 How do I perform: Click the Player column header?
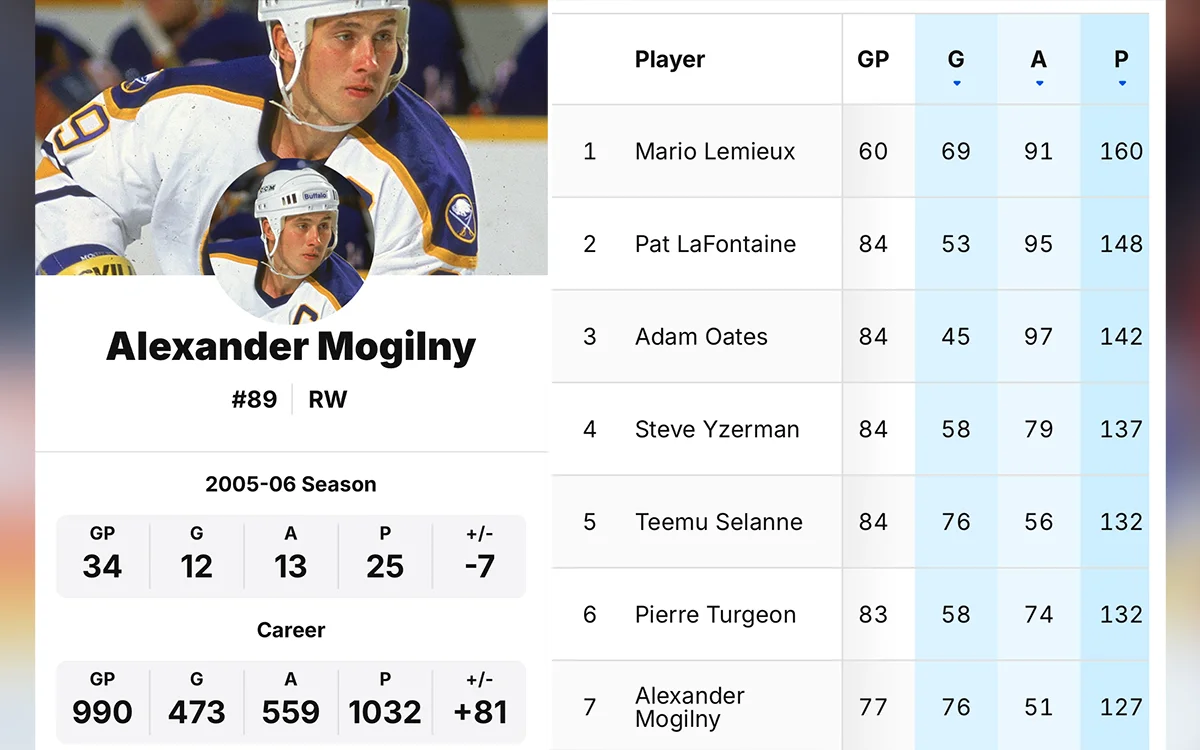[x=670, y=60]
